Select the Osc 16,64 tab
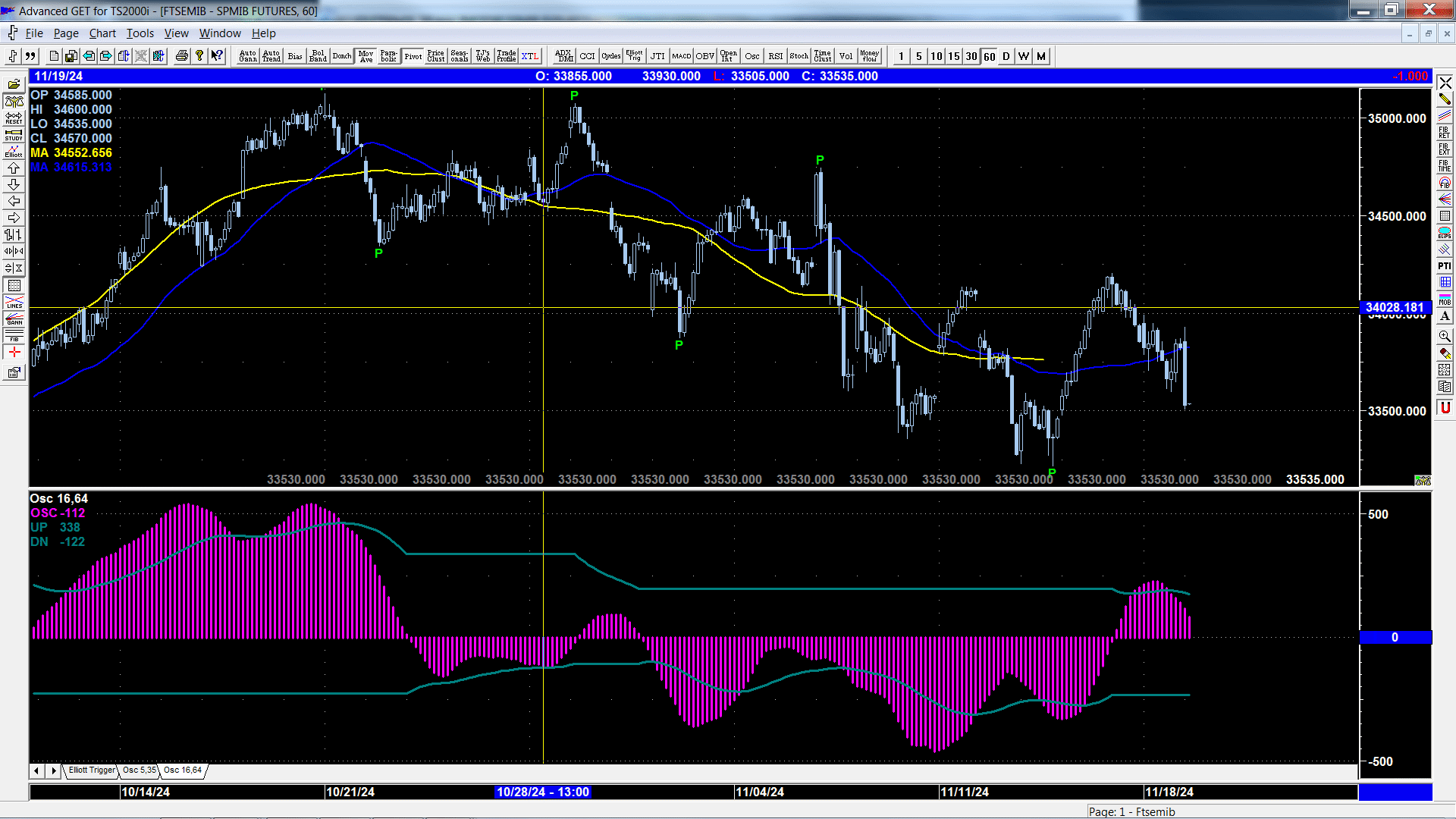The height and width of the screenshot is (819, 1456). click(183, 770)
